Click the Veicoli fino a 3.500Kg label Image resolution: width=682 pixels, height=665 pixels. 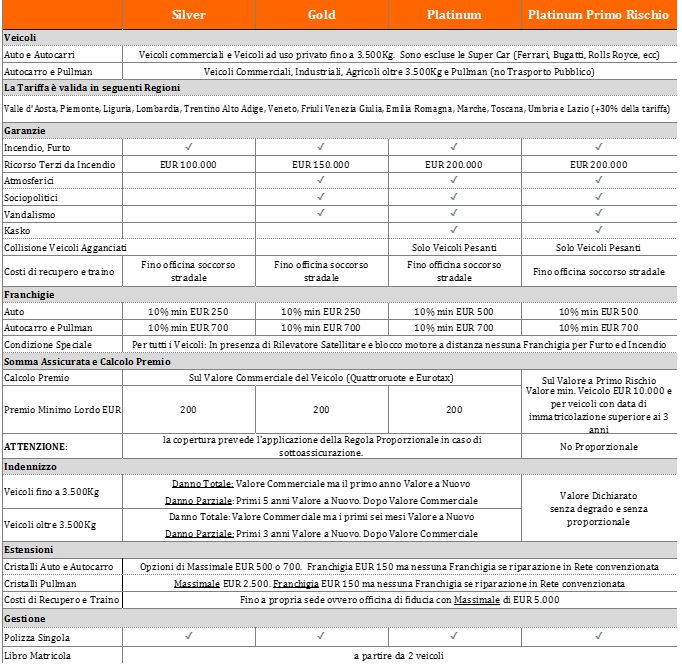(x=51, y=492)
